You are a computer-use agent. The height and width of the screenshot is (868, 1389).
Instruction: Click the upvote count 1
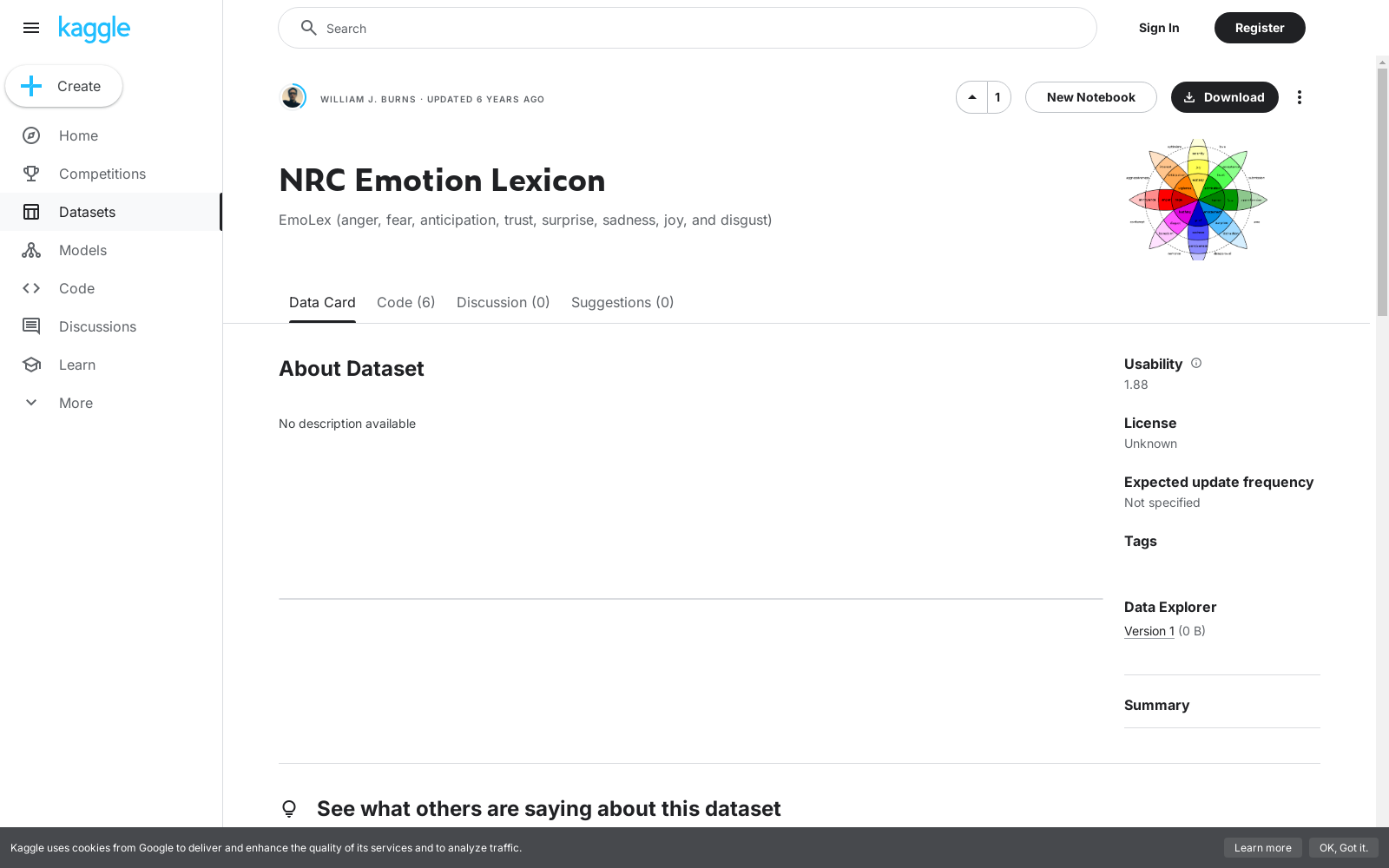[998, 97]
